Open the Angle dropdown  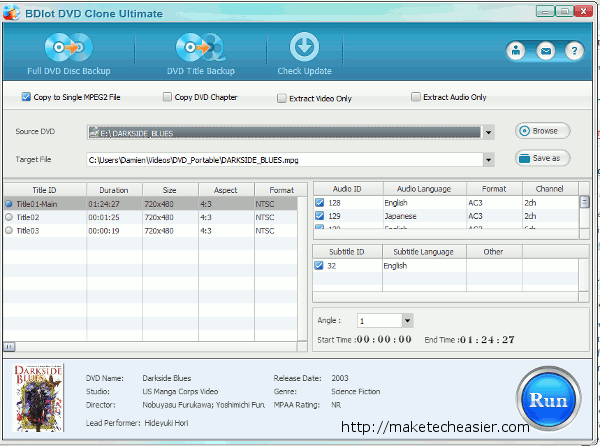[x=407, y=321]
